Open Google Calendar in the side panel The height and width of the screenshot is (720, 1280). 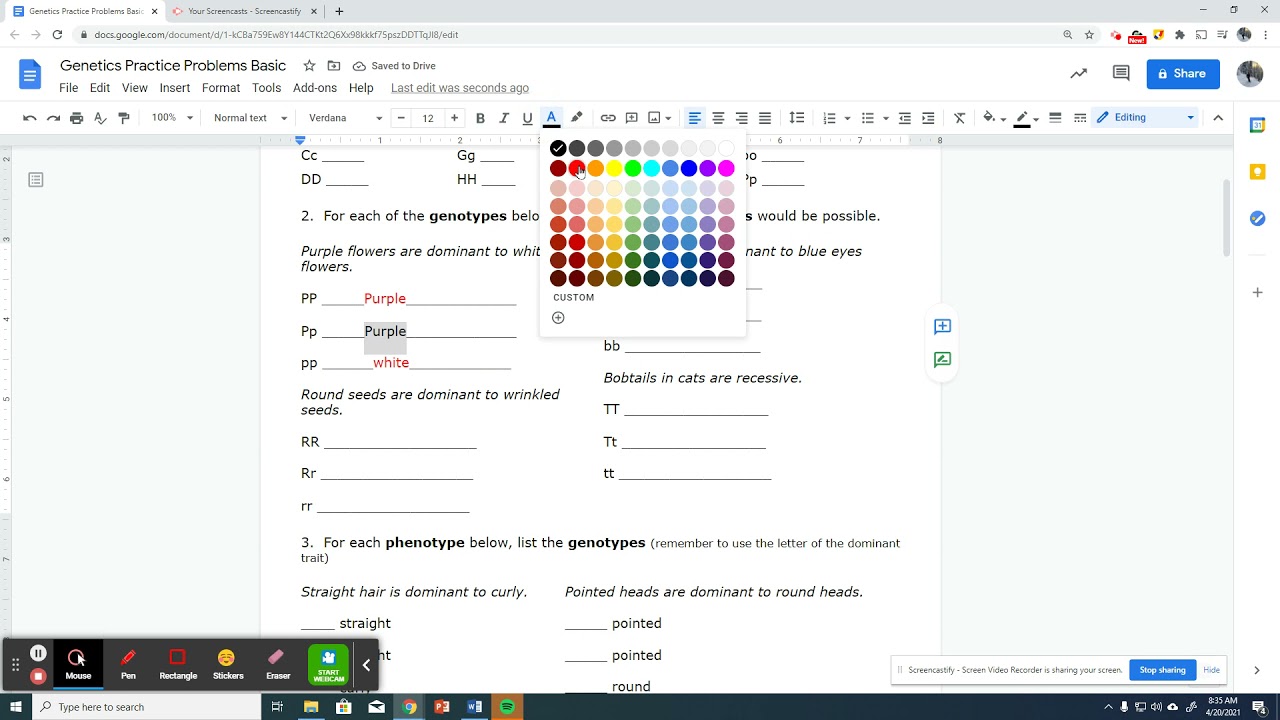(1257, 125)
